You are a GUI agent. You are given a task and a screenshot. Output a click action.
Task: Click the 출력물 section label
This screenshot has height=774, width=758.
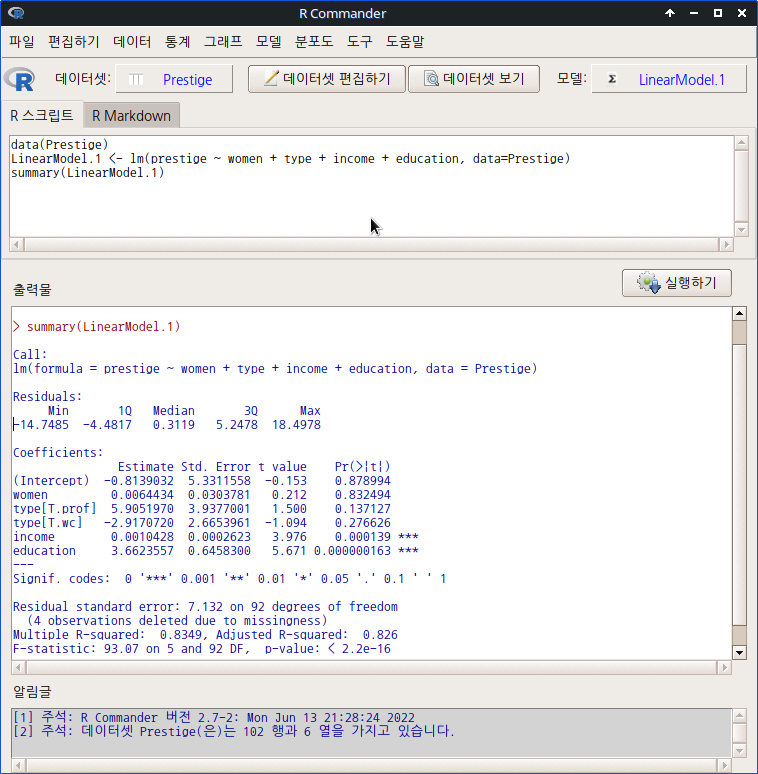coord(32,289)
